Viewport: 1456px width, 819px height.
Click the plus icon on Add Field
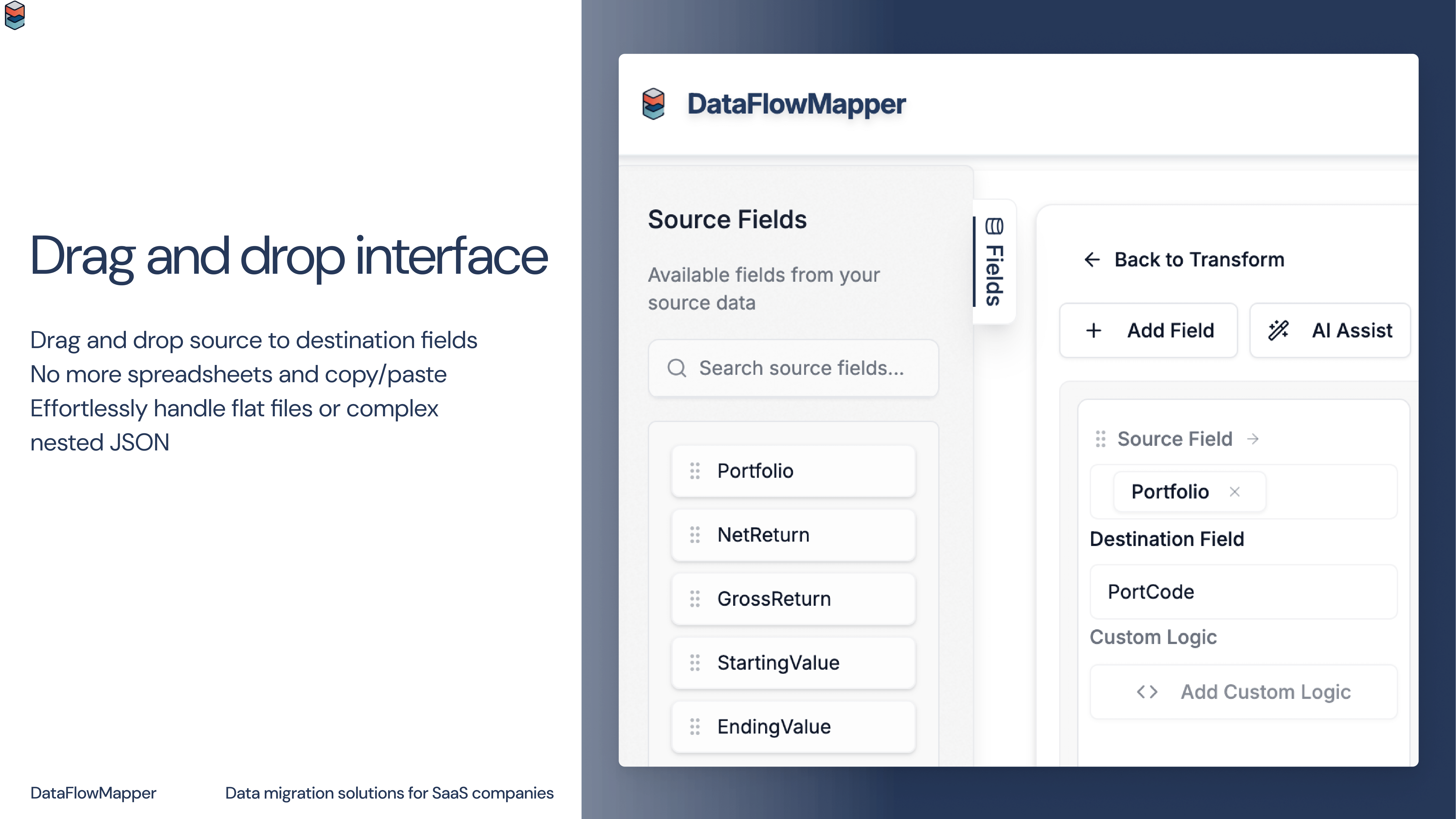(x=1094, y=331)
